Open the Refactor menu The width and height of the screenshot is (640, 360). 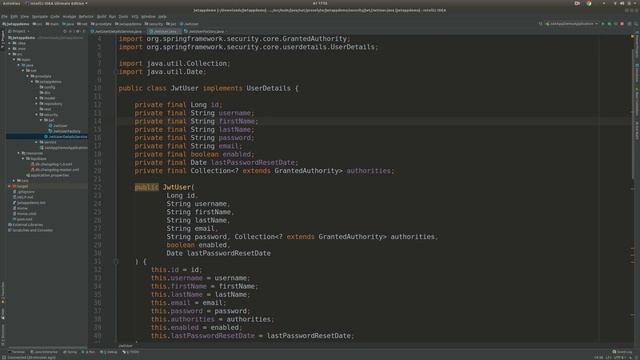tap(86, 17)
